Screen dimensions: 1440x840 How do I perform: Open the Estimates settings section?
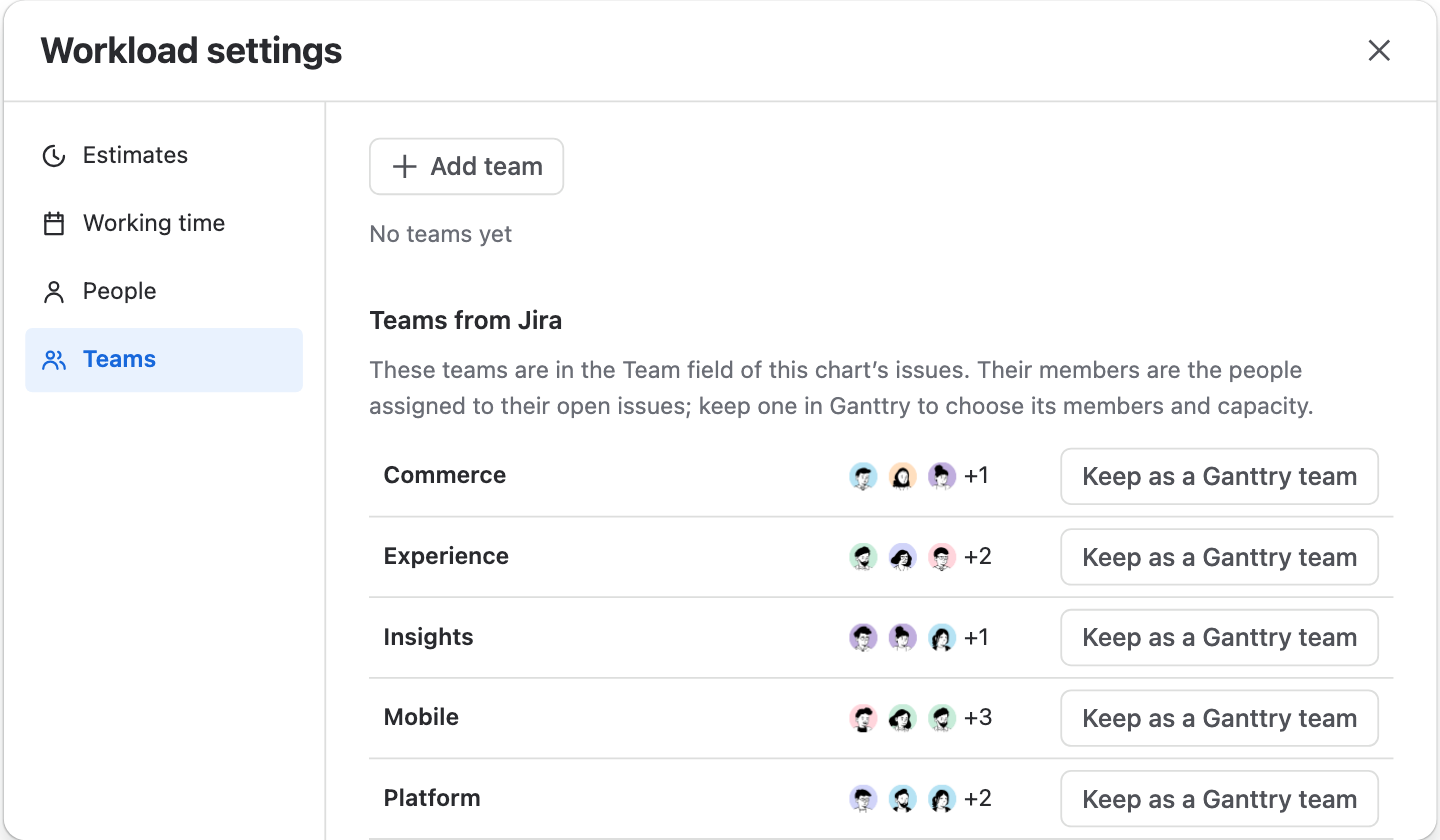[x=164, y=156]
